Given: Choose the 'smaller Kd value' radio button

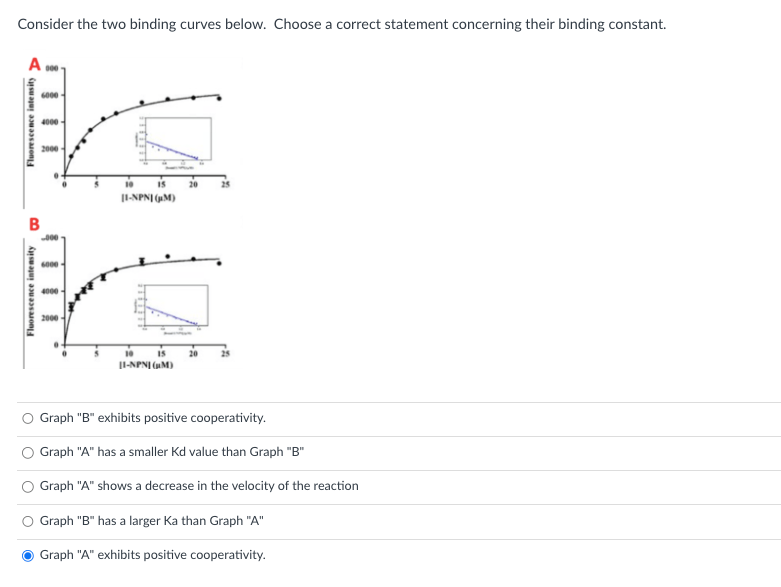Looking at the screenshot, I should click(28, 452).
